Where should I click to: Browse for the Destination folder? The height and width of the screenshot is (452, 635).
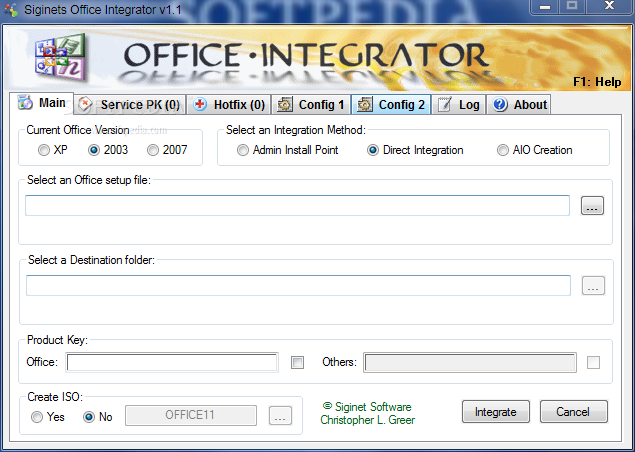(x=593, y=286)
